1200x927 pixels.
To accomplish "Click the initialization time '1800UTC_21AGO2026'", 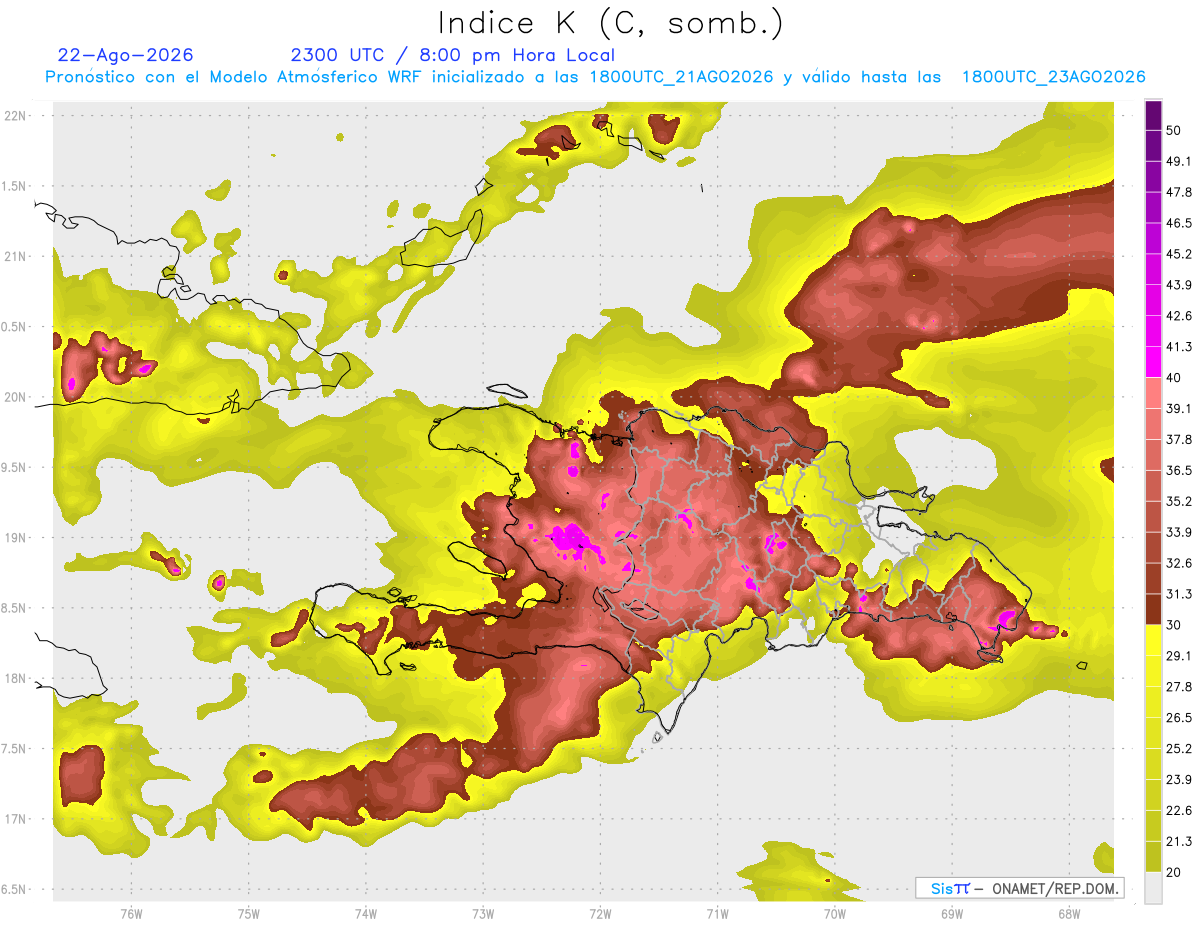I will [x=682, y=77].
